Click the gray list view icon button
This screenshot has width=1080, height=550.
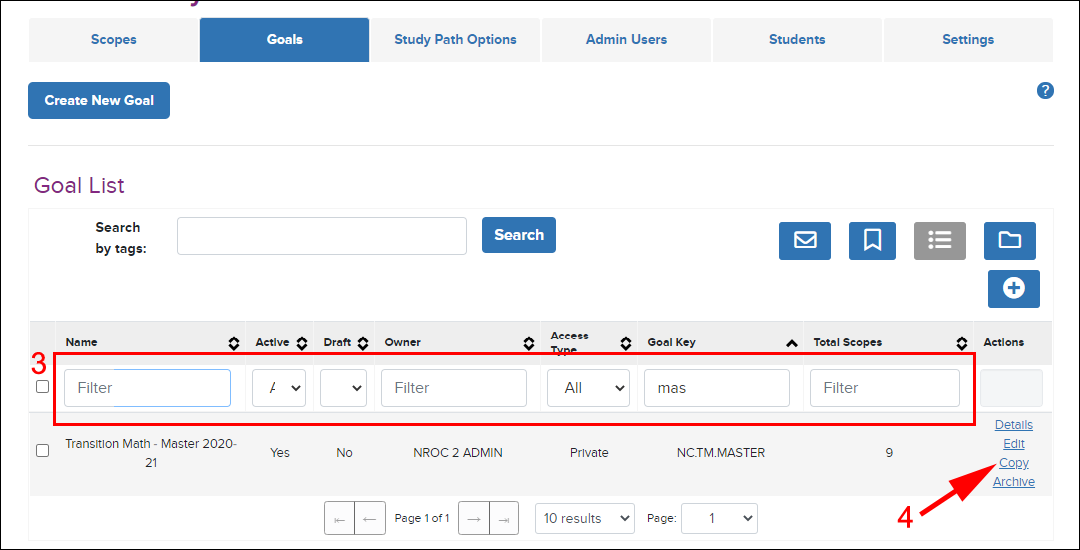939,241
